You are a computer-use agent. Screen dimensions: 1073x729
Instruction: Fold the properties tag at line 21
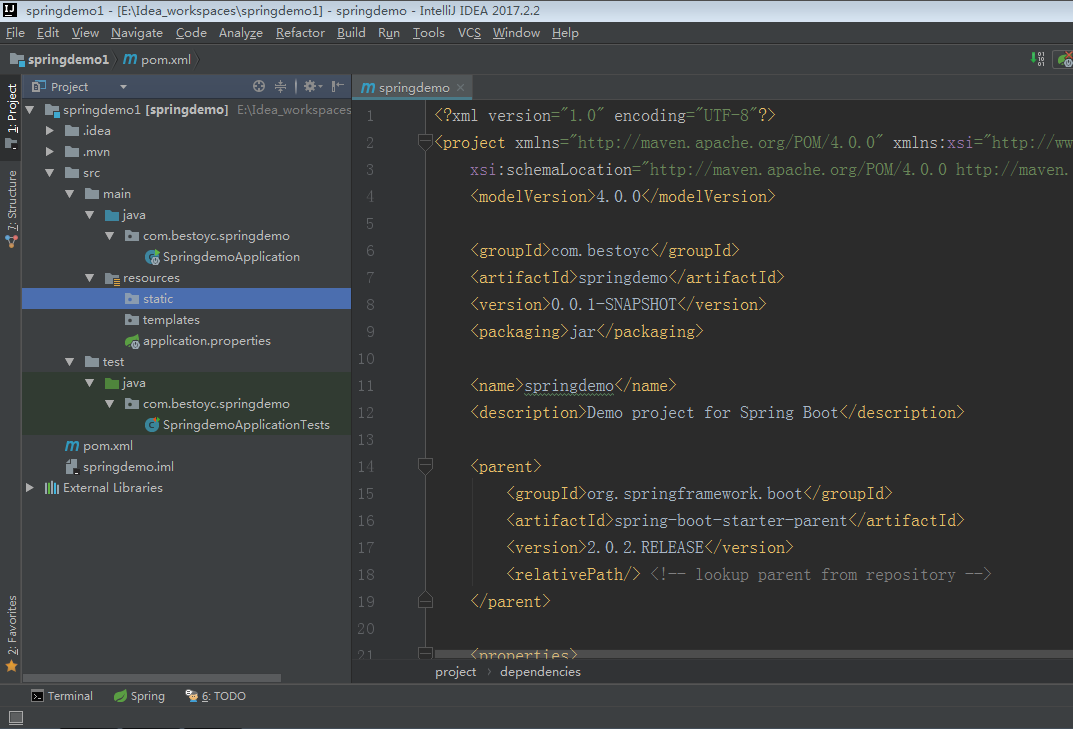pos(425,653)
